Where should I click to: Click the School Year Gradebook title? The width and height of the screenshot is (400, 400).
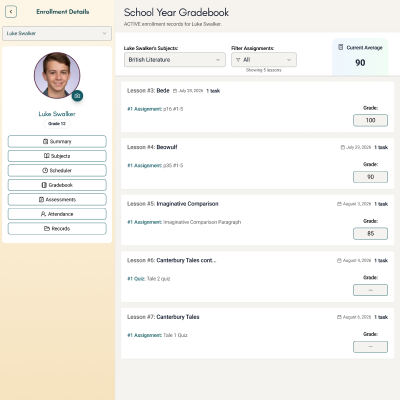pos(176,12)
